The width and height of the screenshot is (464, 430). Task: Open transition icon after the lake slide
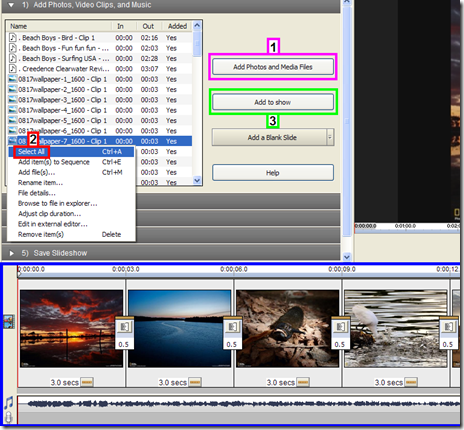point(232,327)
